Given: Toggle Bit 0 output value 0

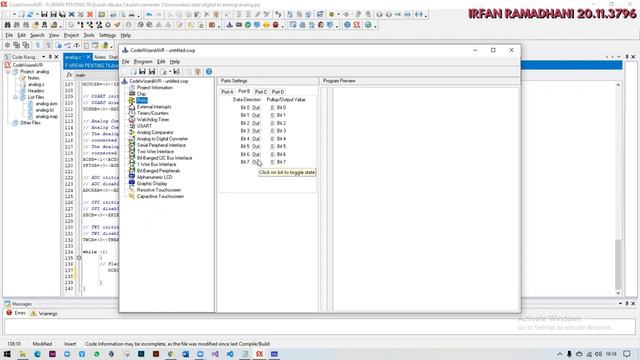Looking at the screenshot, I should [x=272, y=108].
